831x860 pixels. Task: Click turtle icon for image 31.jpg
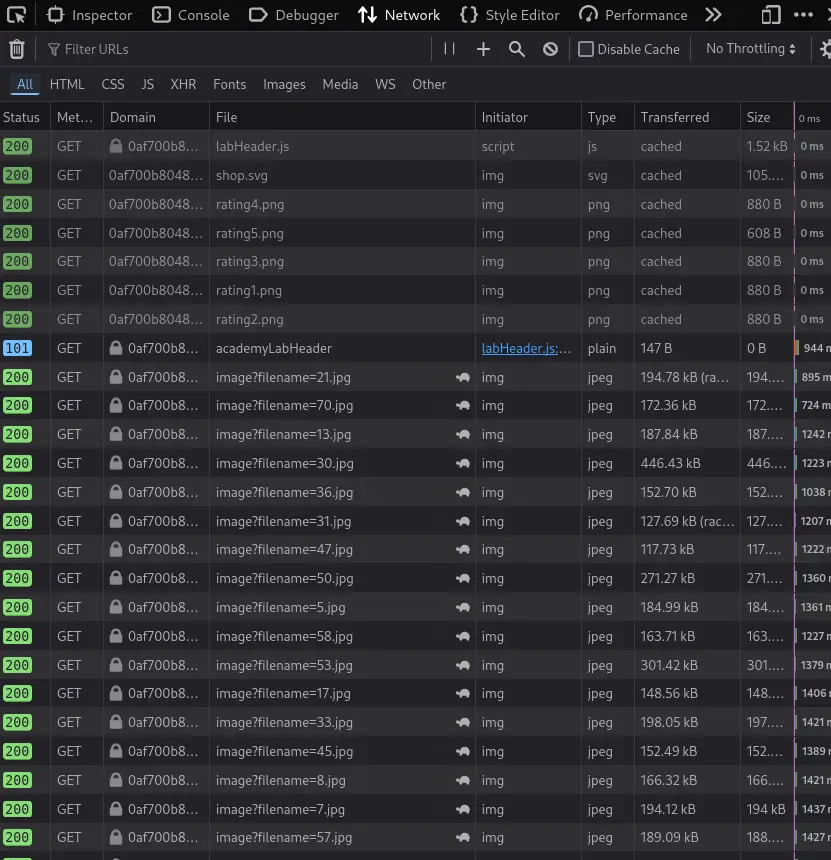[463, 521]
